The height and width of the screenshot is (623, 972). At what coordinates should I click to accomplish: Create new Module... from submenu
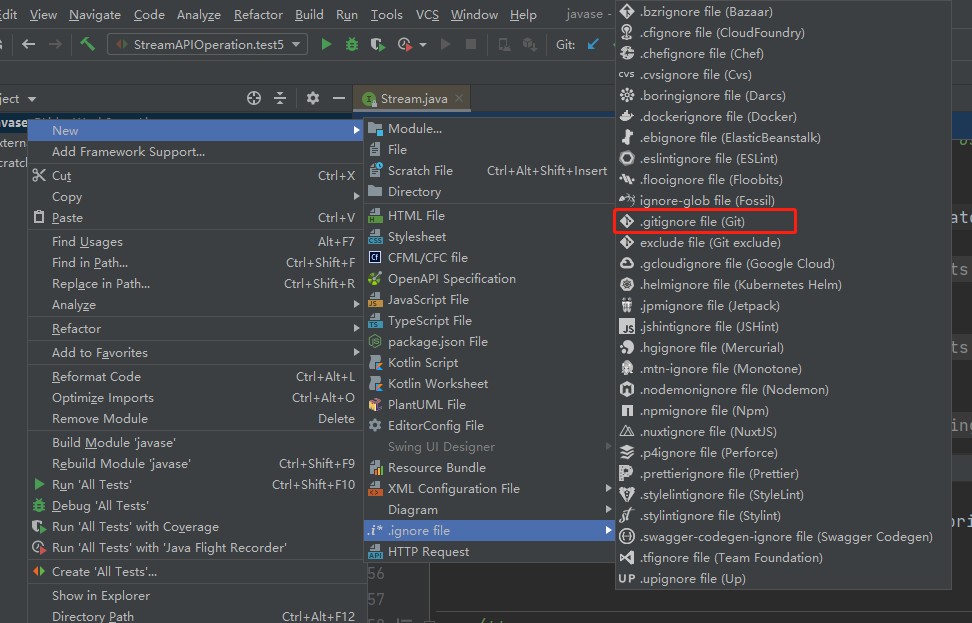tap(489, 128)
